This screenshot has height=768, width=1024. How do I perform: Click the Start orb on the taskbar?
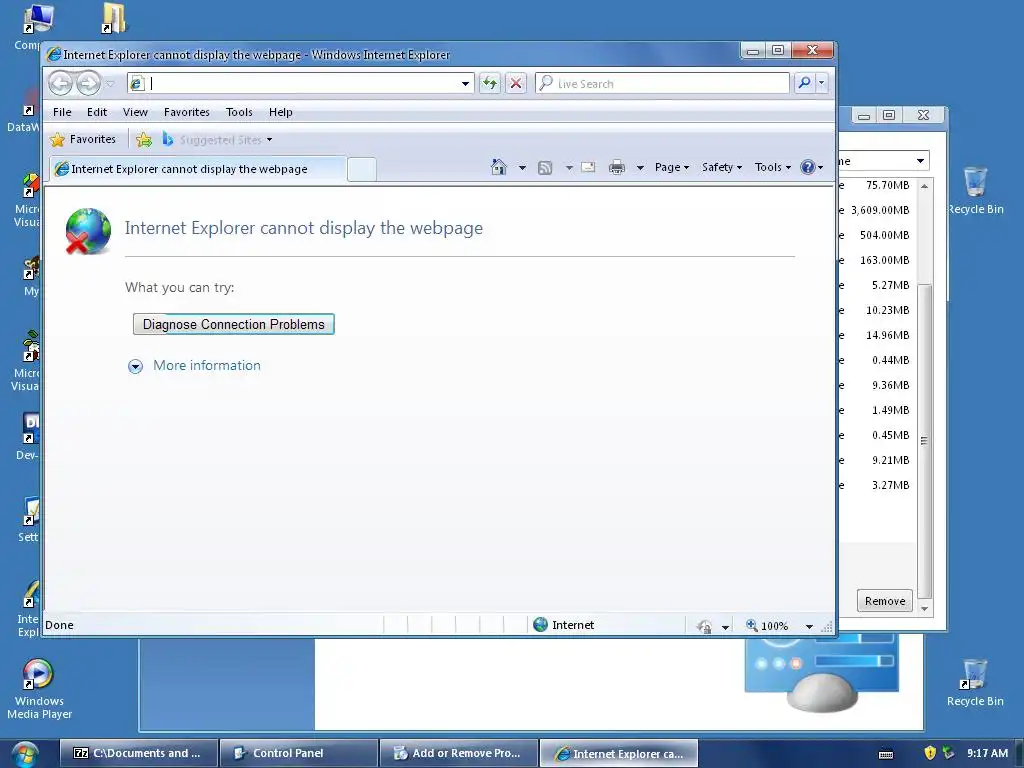[25, 754]
